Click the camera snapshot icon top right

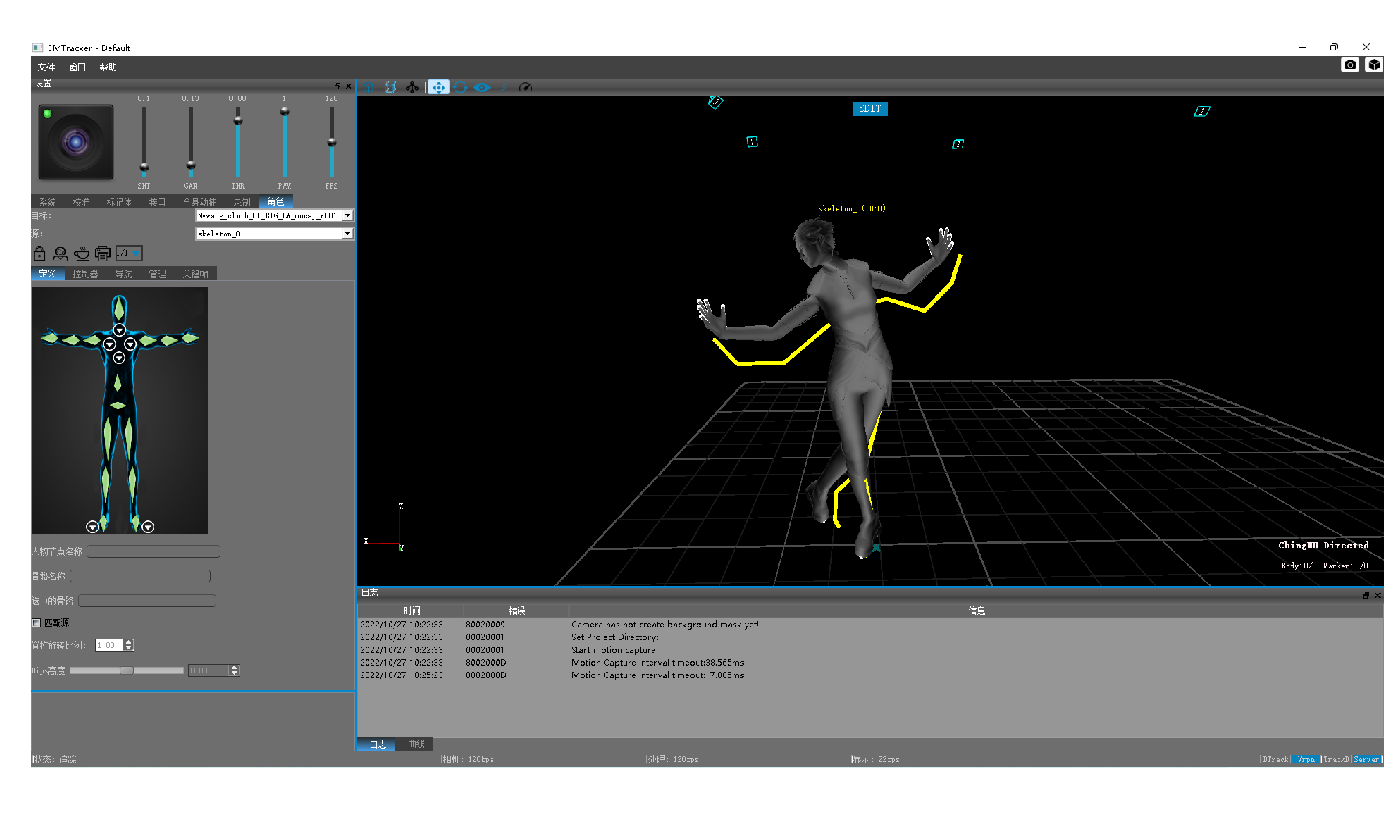[1350, 65]
